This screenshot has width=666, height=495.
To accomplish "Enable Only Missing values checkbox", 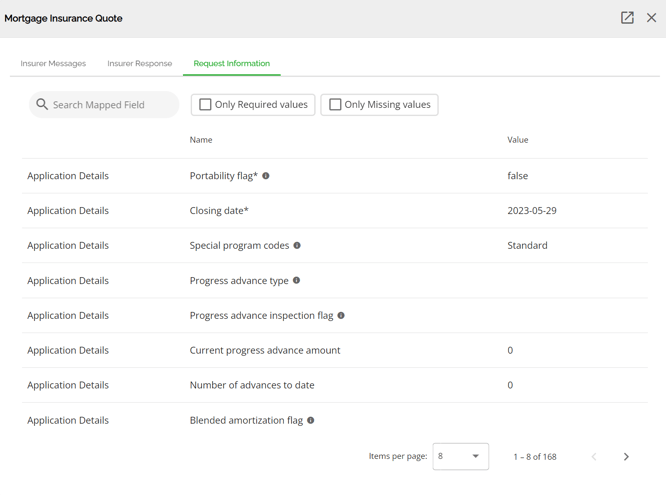I will tap(335, 105).
